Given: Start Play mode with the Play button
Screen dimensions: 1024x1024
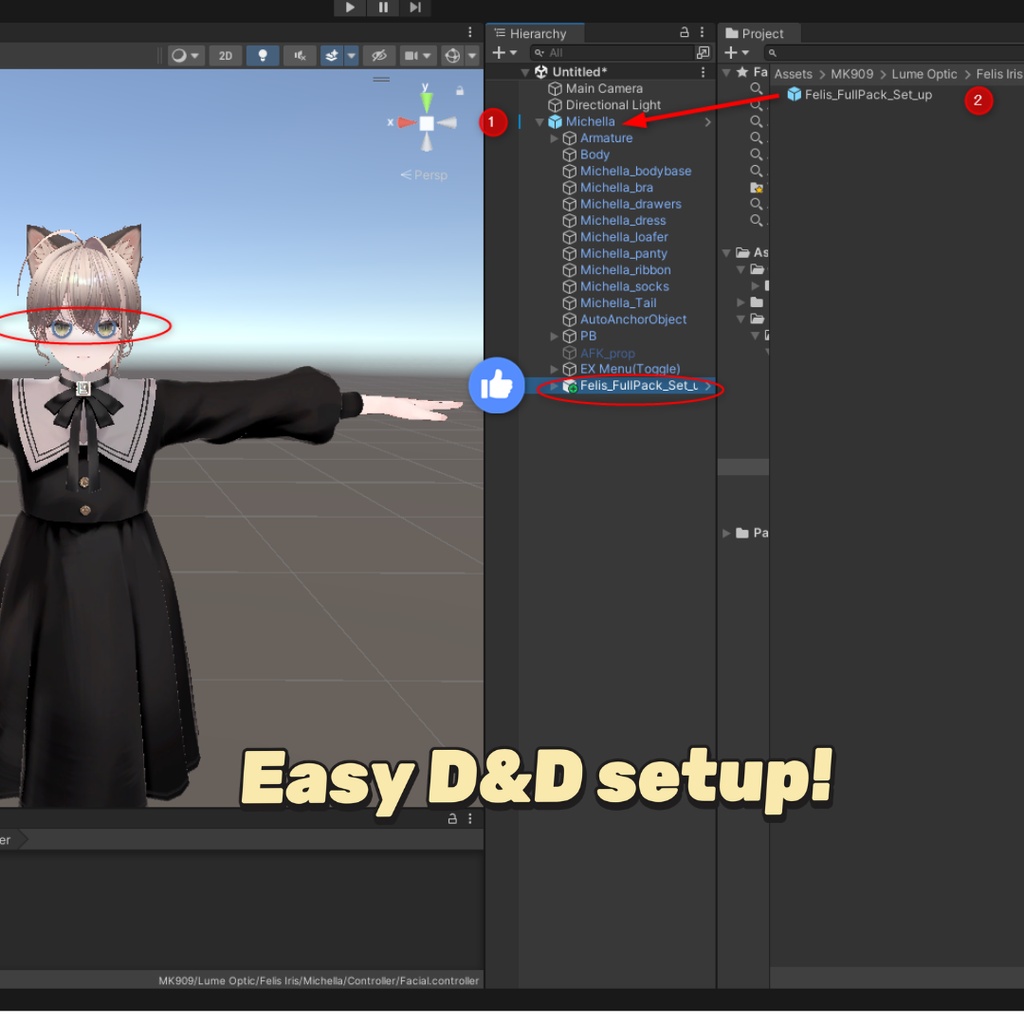Looking at the screenshot, I should pyautogui.click(x=350, y=7).
